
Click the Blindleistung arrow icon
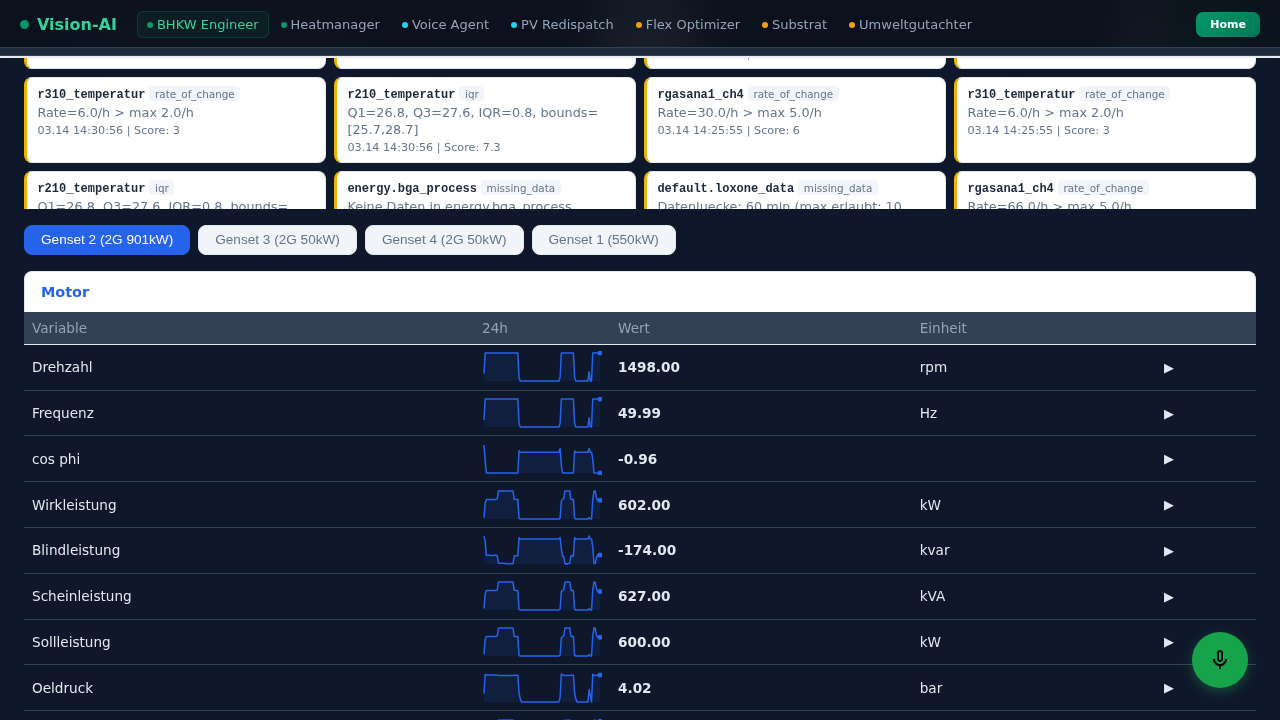(1168, 551)
